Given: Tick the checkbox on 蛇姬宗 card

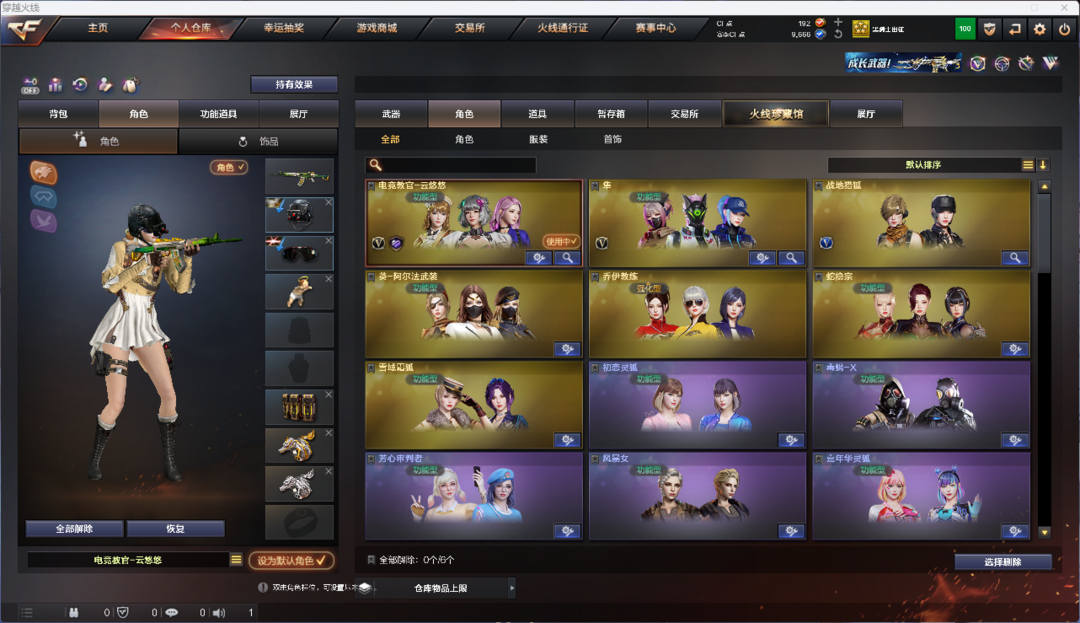Looking at the screenshot, I should point(819,277).
